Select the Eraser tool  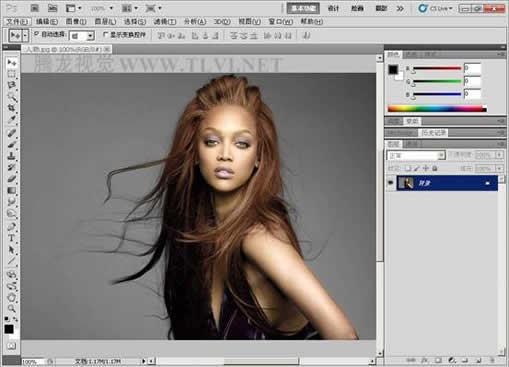click(12, 178)
